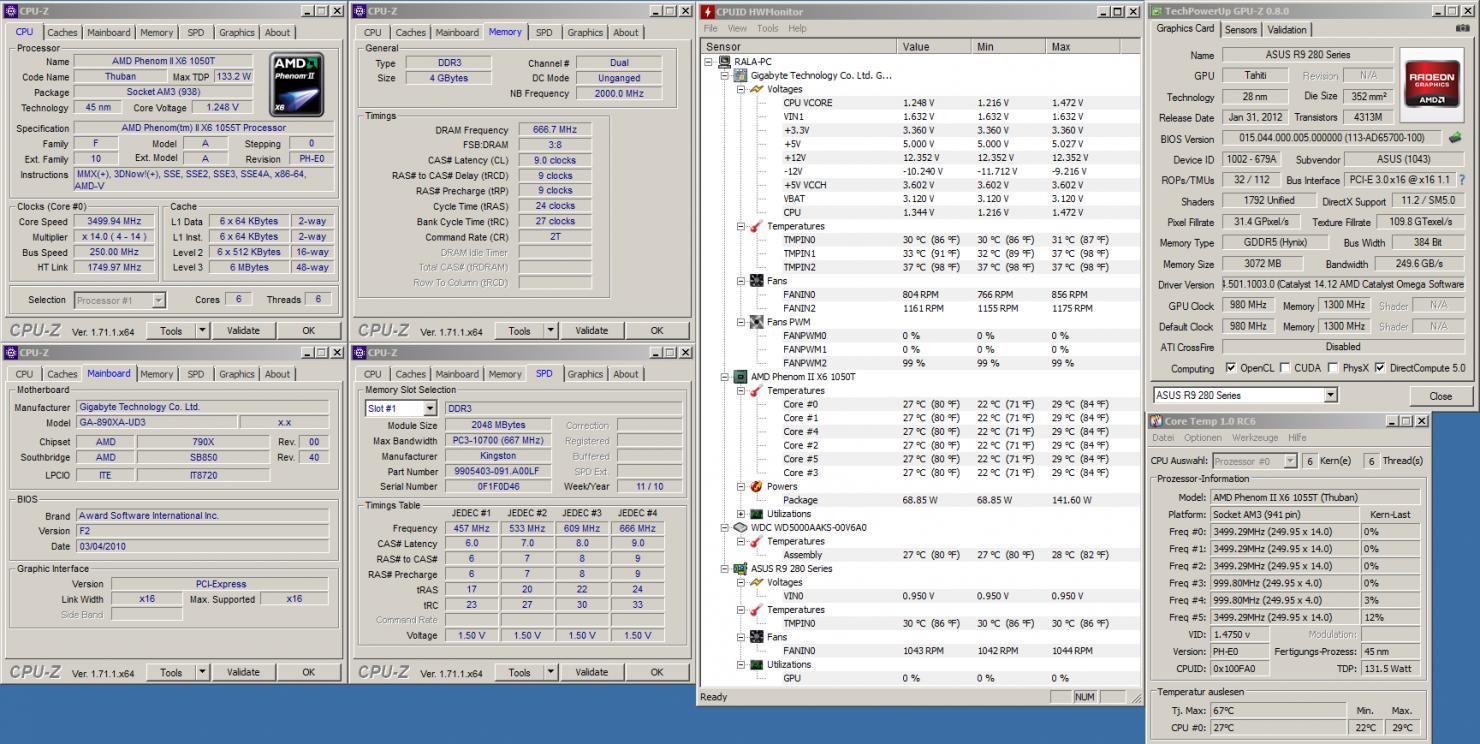
Task: Open the Slot #1 dropdown in SPD tab
Action: click(430, 408)
